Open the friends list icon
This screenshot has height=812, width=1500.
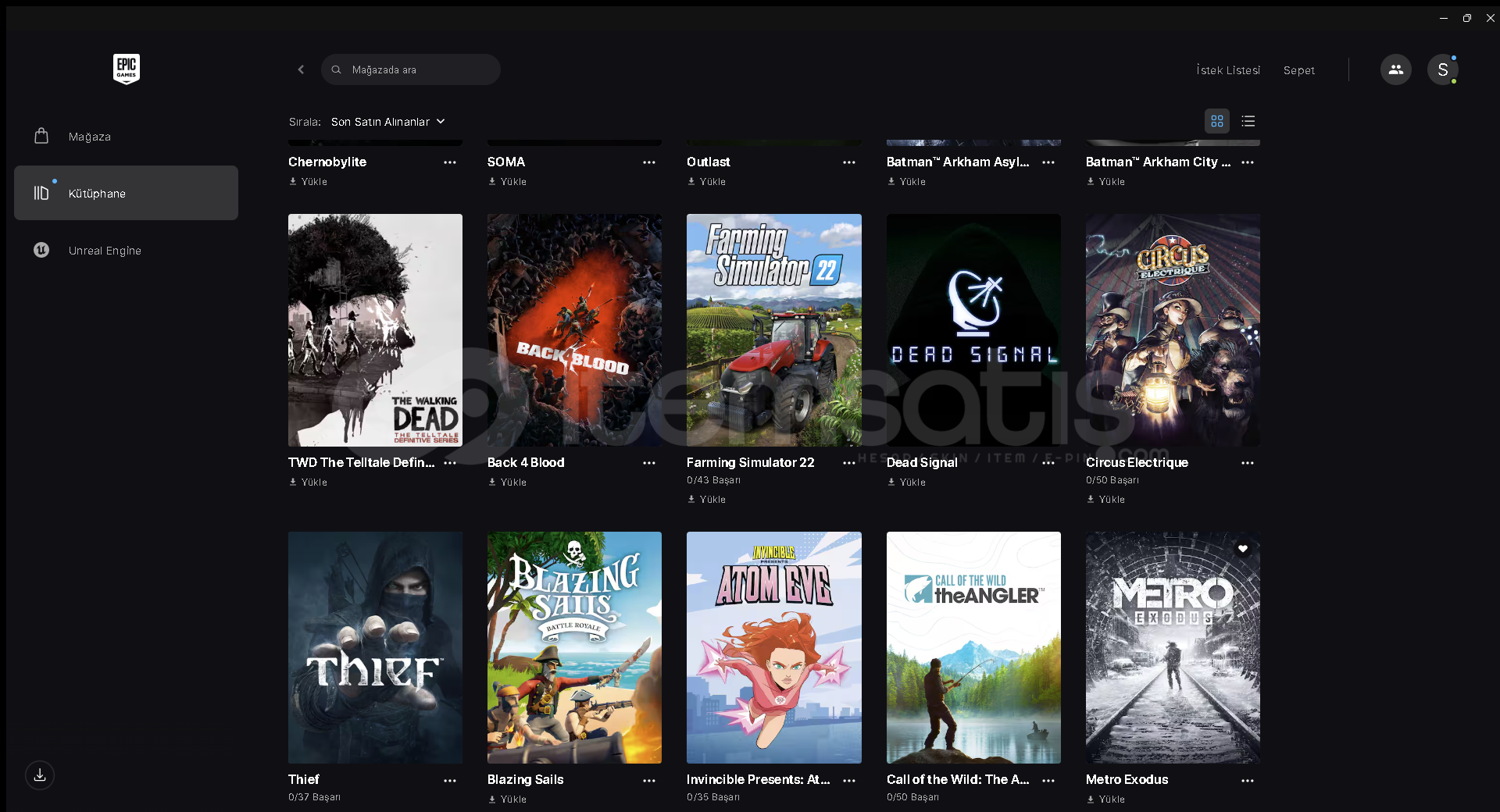point(1395,69)
